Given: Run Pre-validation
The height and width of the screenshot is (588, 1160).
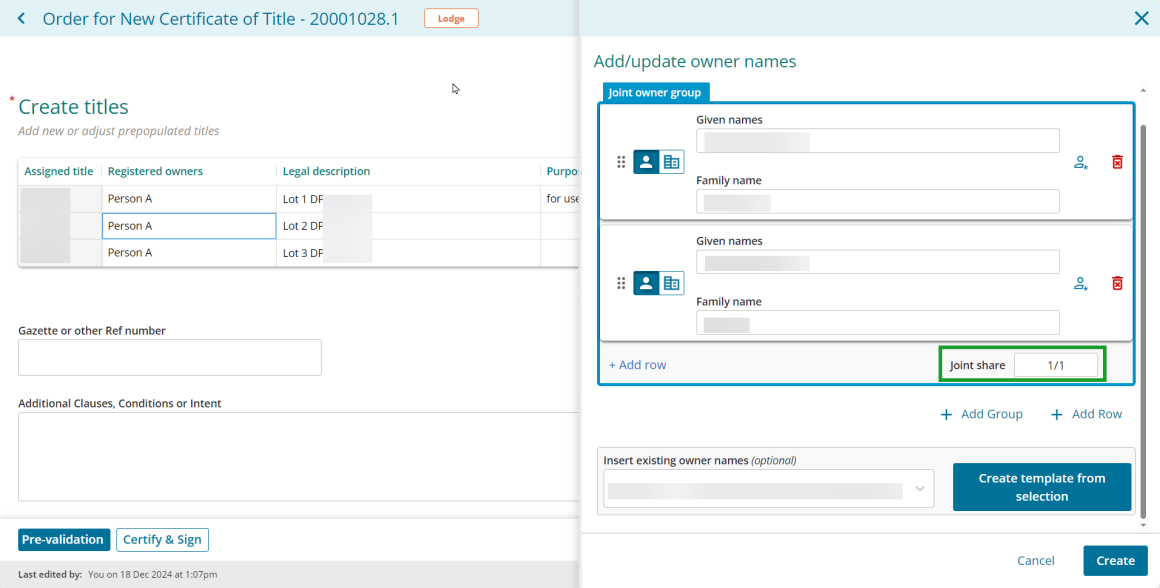Looking at the screenshot, I should [64, 540].
